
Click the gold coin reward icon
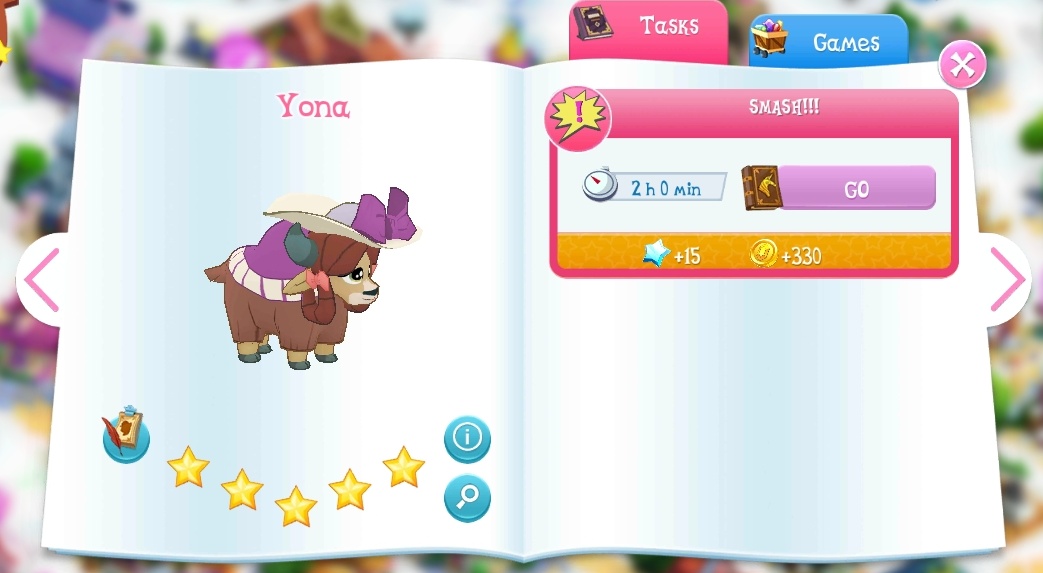click(x=764, y=254)
